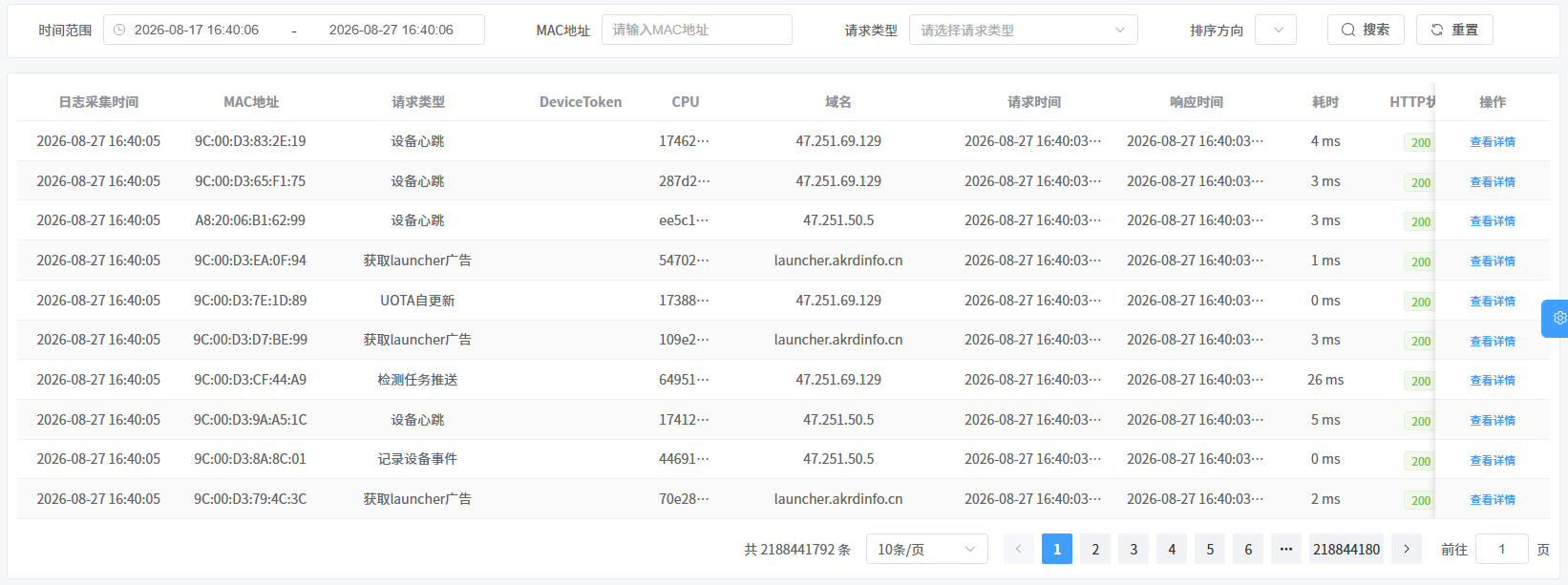Click the clock icon in time range field

119,30
